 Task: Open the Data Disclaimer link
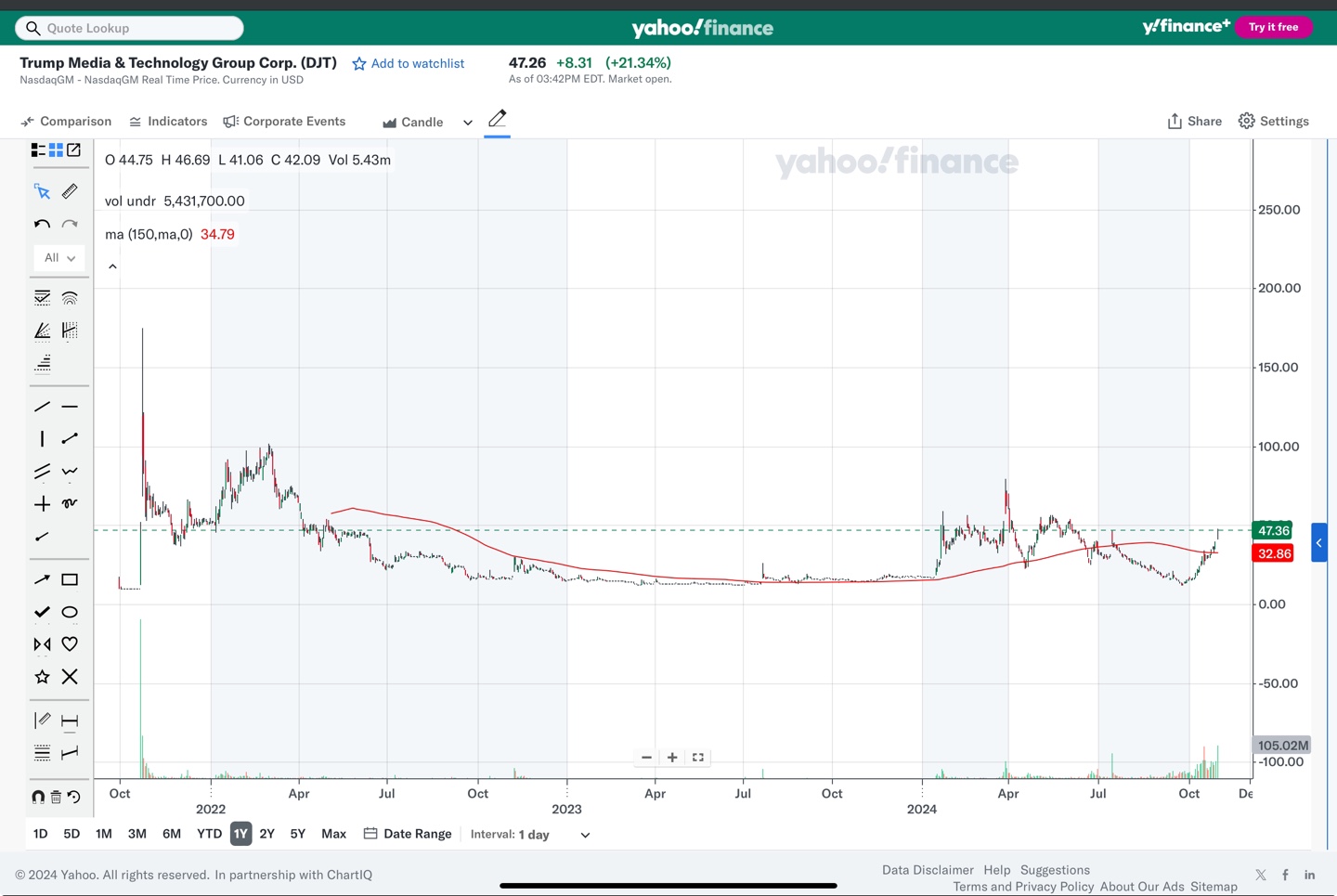click(928, 870)
